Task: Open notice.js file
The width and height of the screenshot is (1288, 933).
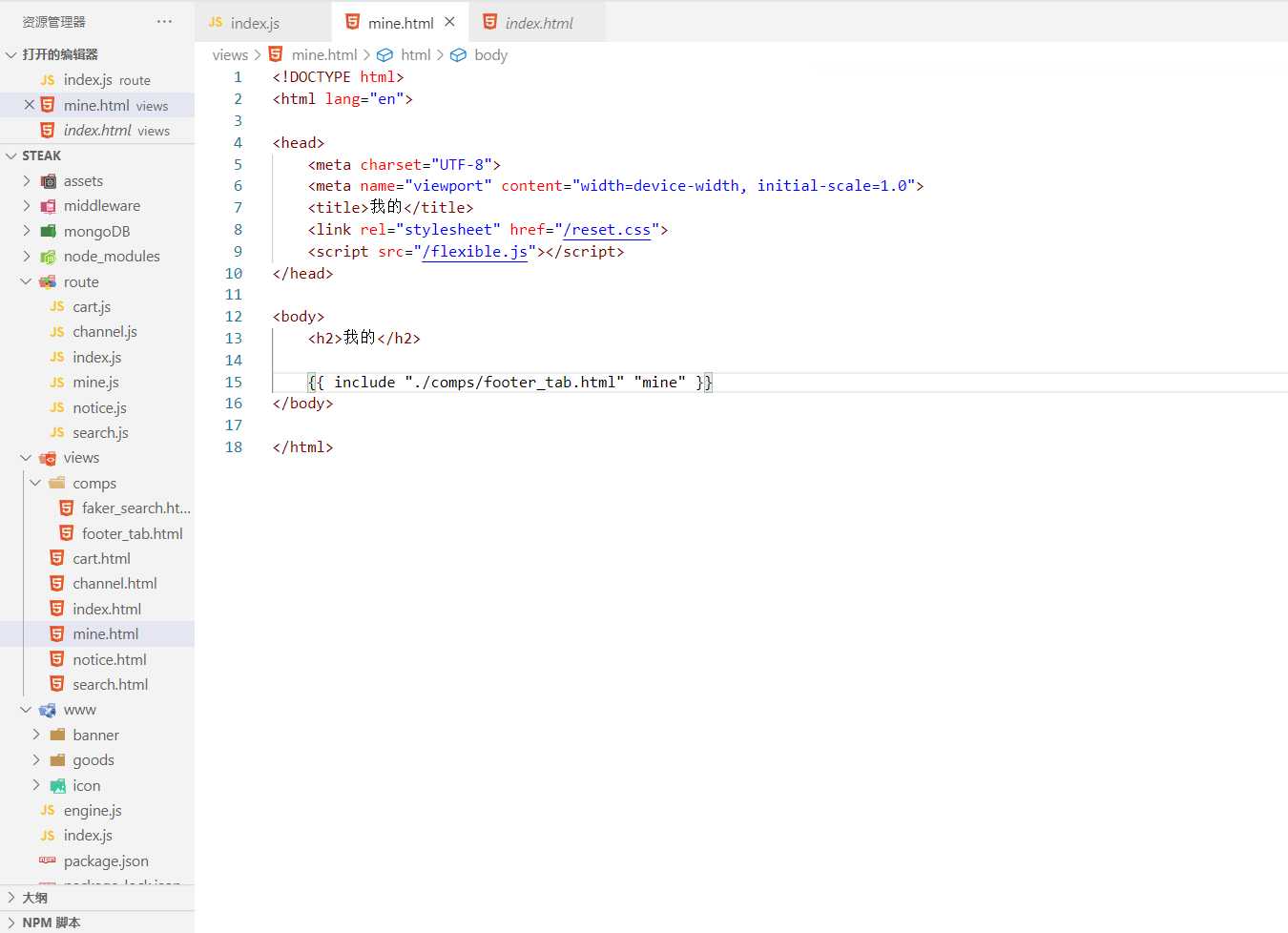Action: (99, 407)
